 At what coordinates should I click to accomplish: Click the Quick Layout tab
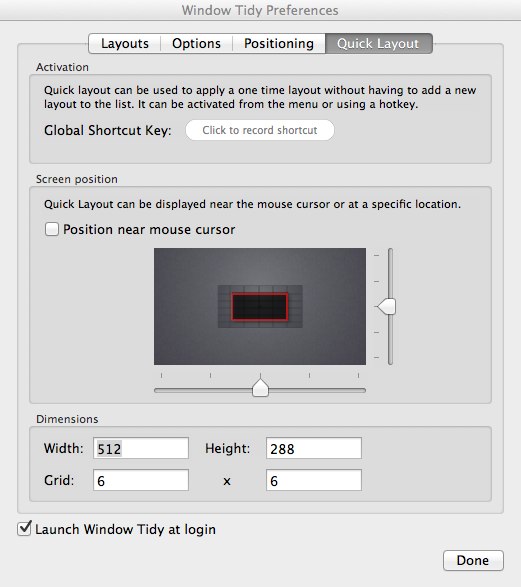[x=379, y=43]
